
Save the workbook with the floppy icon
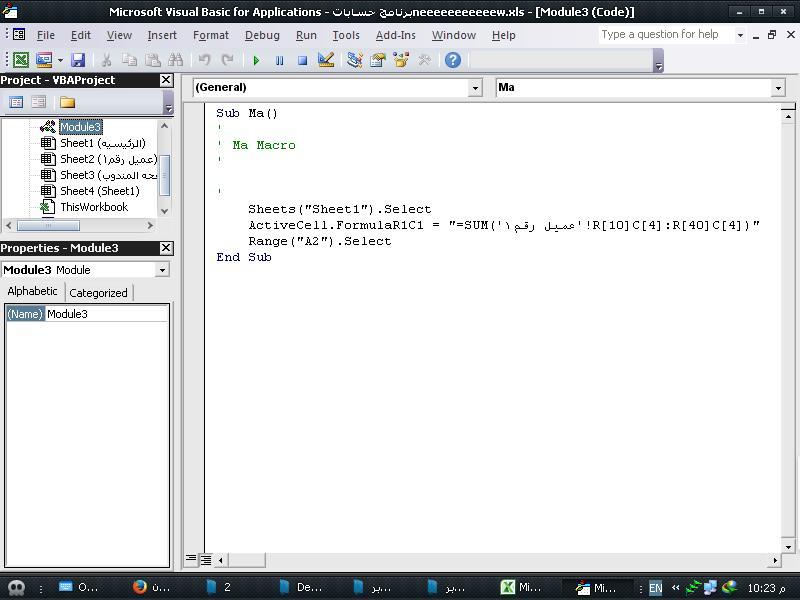(x=78, y=60)
